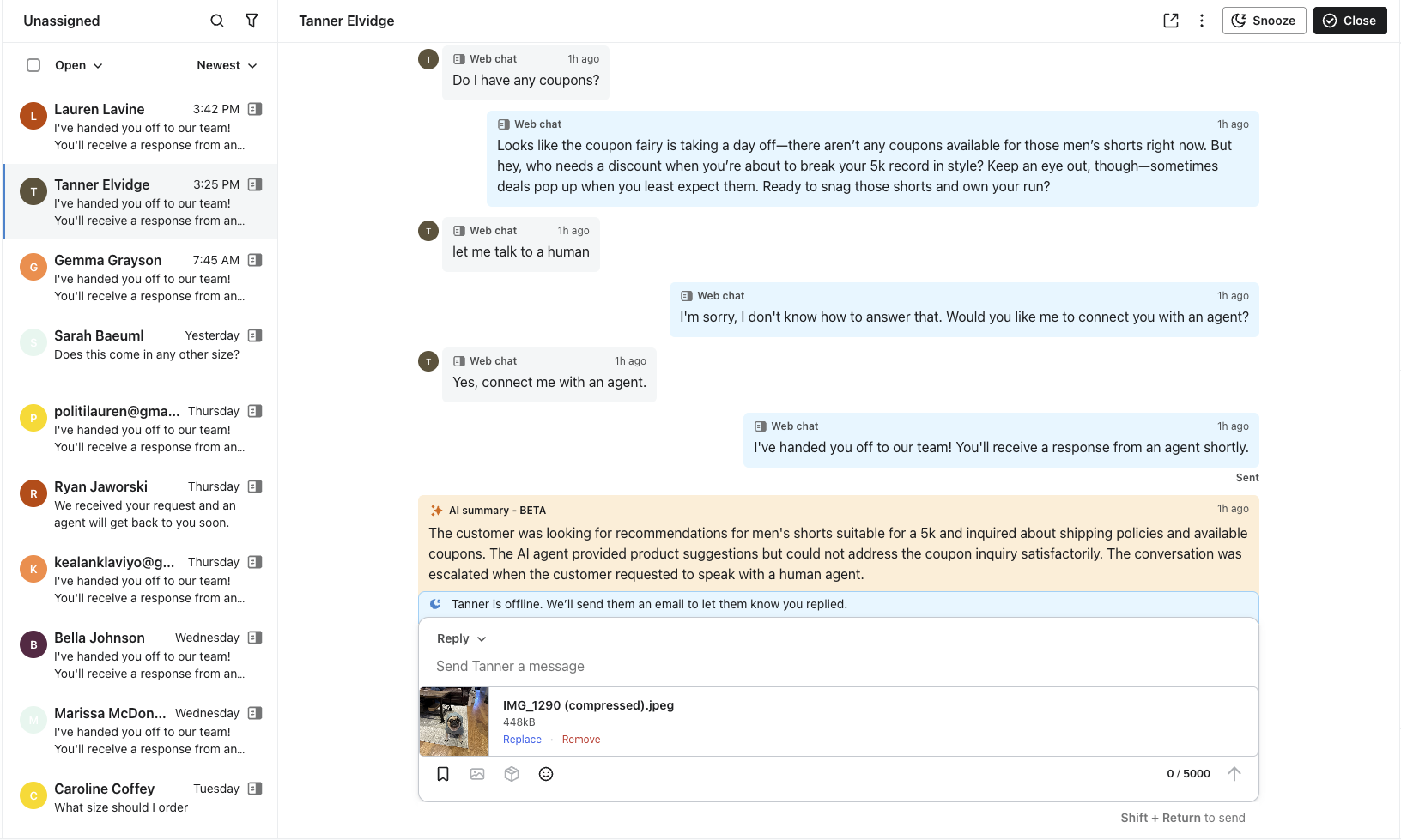The height and width of the screenshot is (840, 1401).
Task: Snooze this conversation
Action: pos(1264,21)
